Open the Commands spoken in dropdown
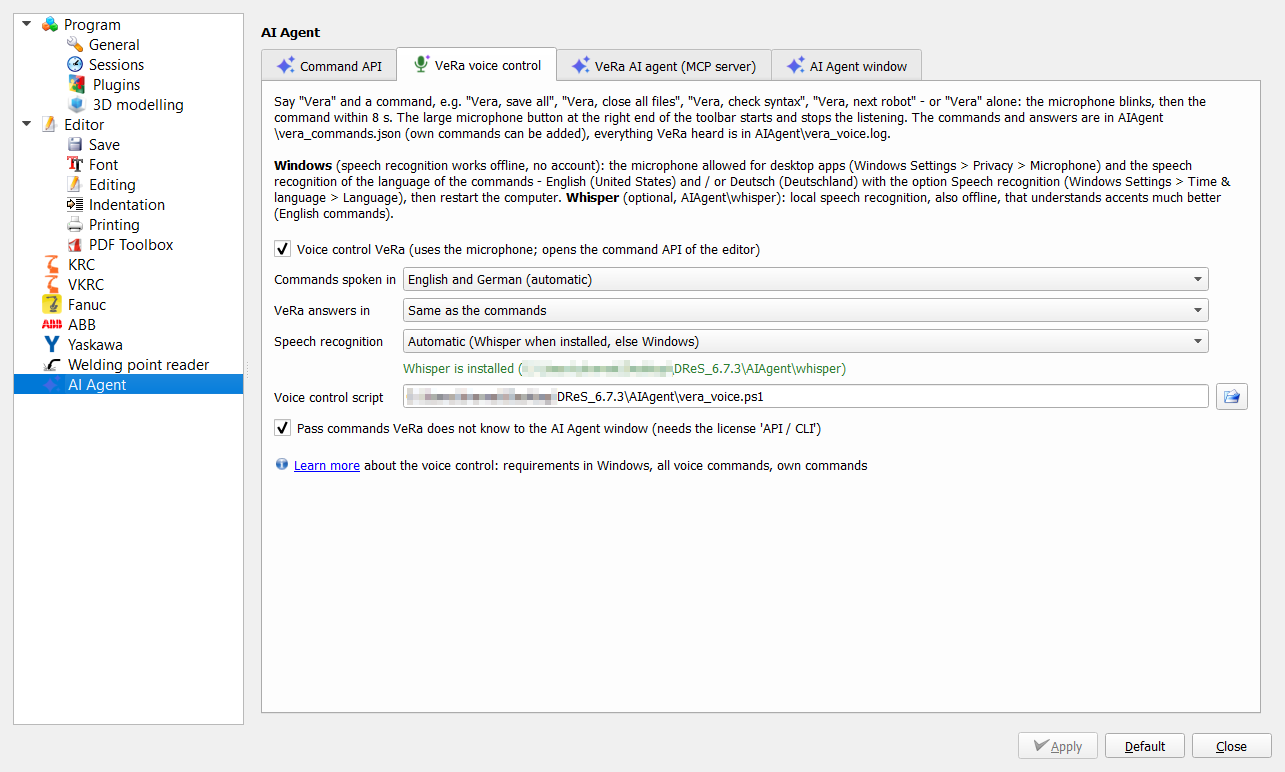The width and height of the screenshot is (1285, 772). 806,280
